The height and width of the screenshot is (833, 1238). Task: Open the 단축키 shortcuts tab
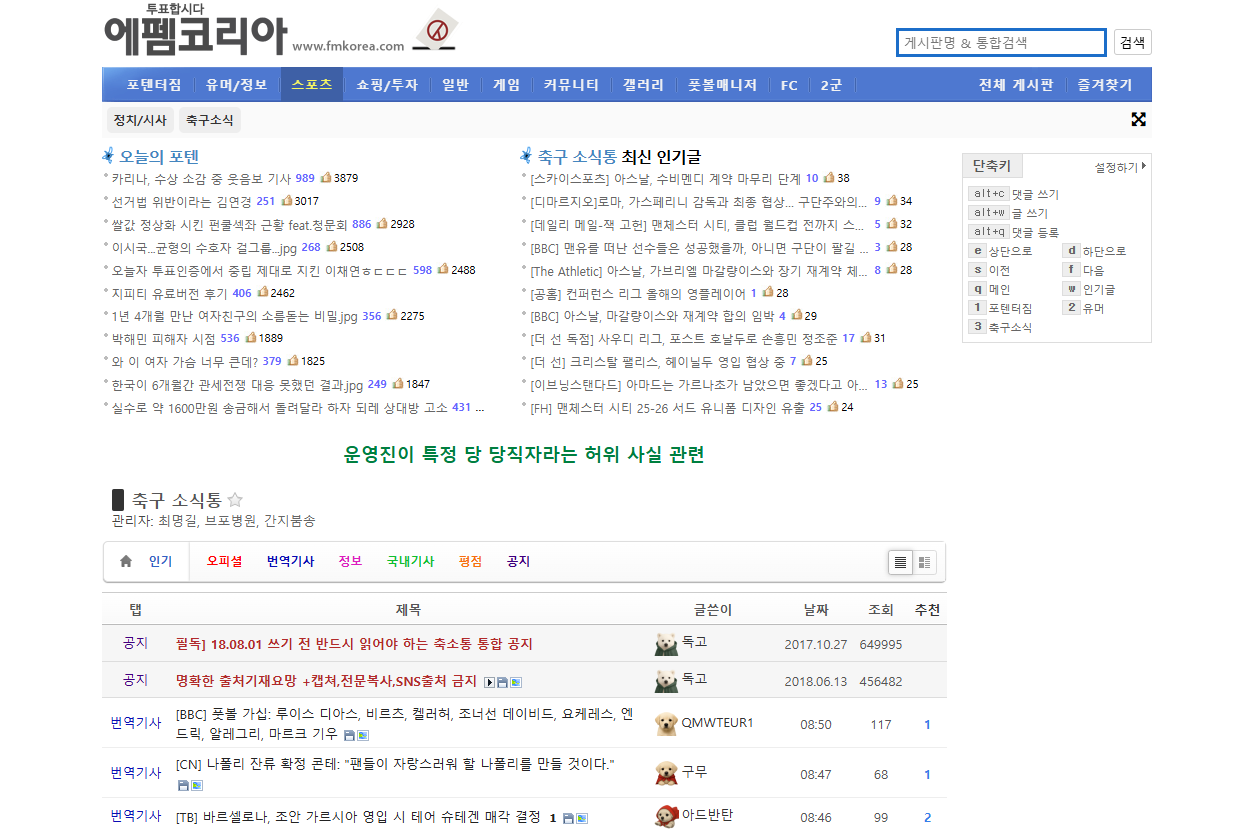pyautogui.click(x=992, y=166)
